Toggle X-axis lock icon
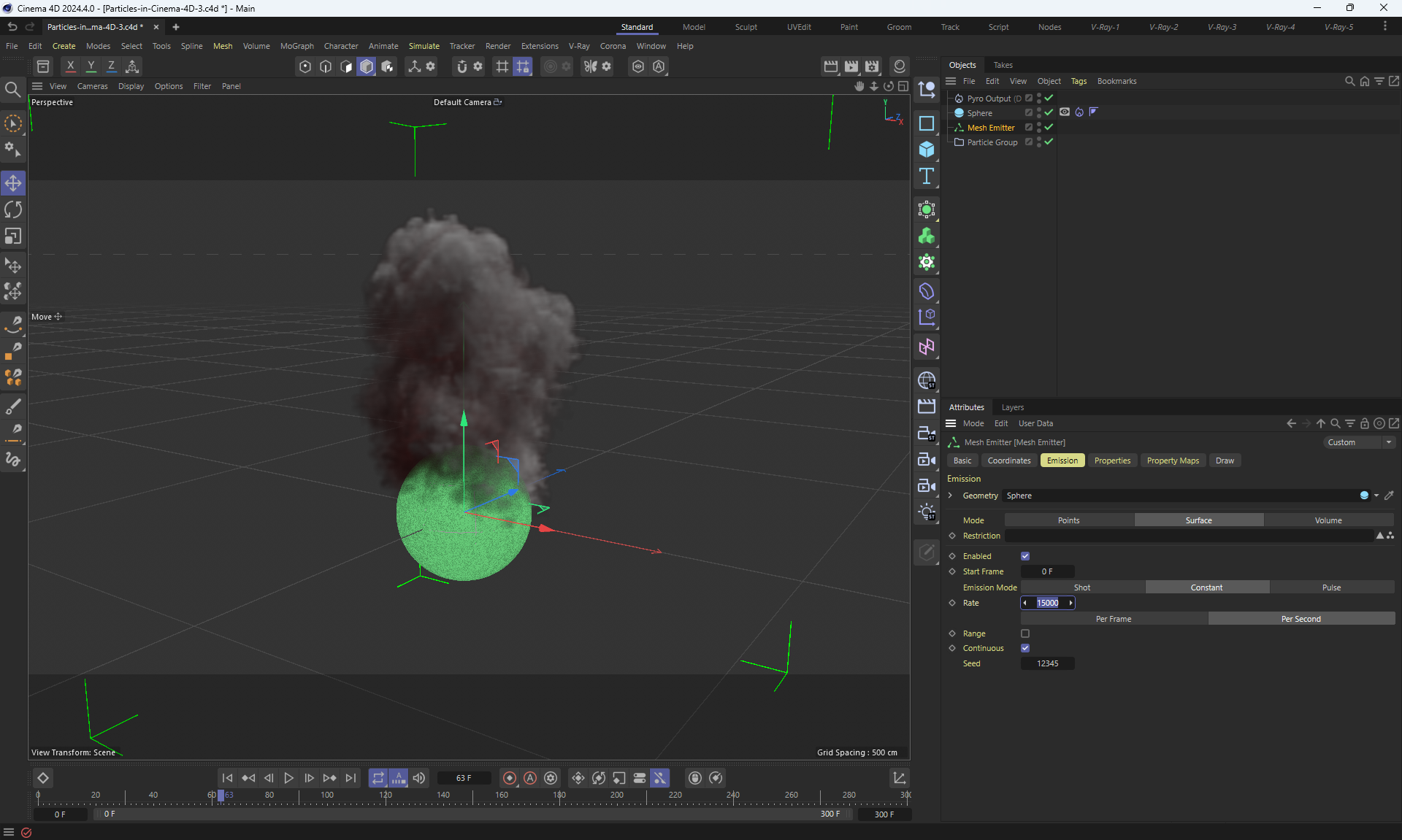1402x840 pixels. [70, 66]
